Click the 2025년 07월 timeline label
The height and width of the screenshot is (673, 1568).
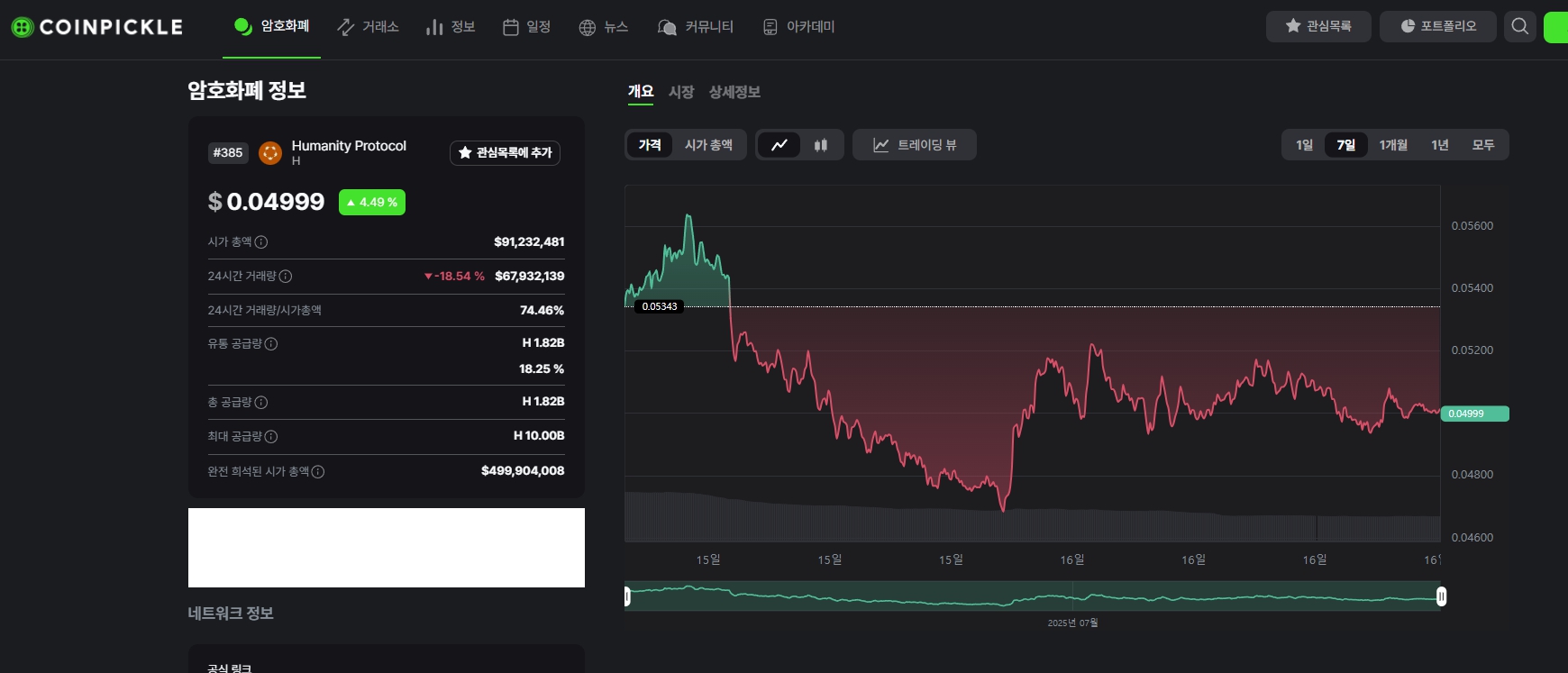click(1072, 623)
